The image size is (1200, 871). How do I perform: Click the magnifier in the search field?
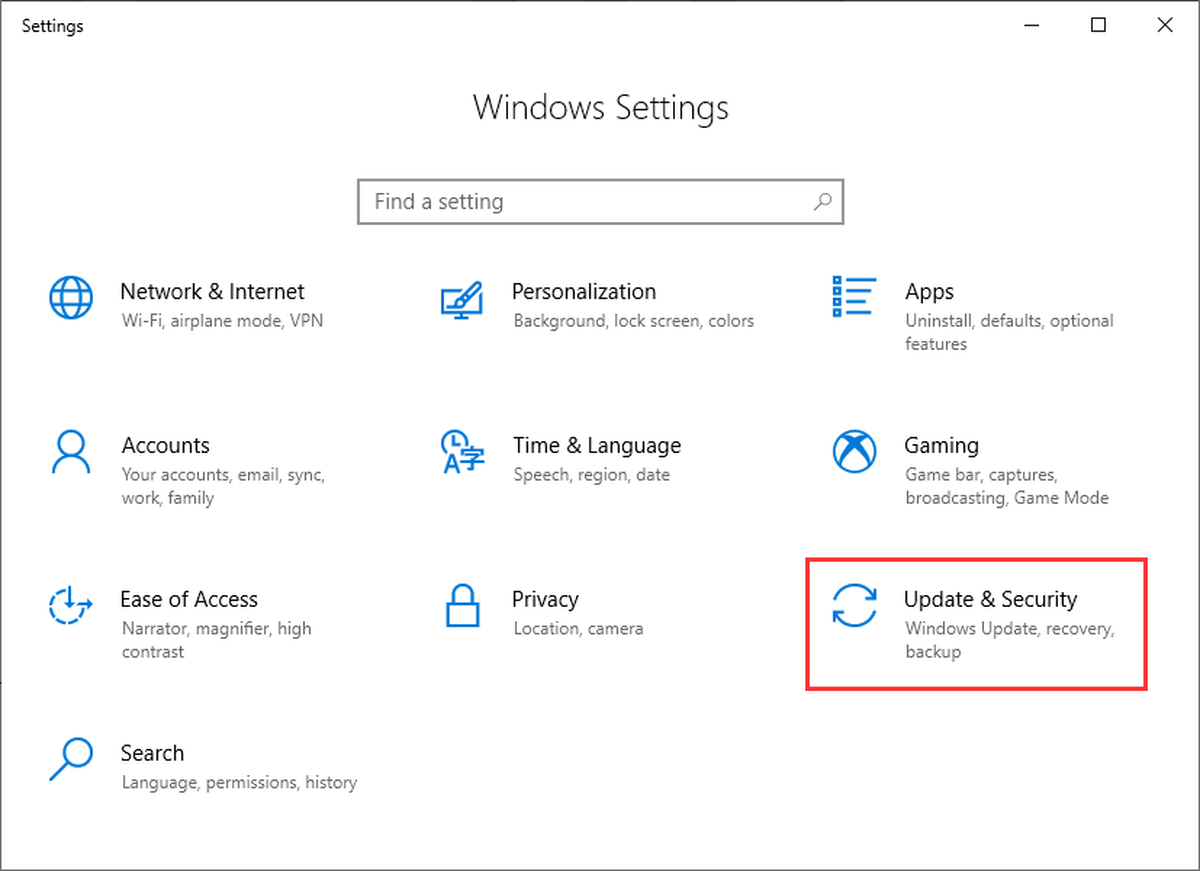[822, 202]
